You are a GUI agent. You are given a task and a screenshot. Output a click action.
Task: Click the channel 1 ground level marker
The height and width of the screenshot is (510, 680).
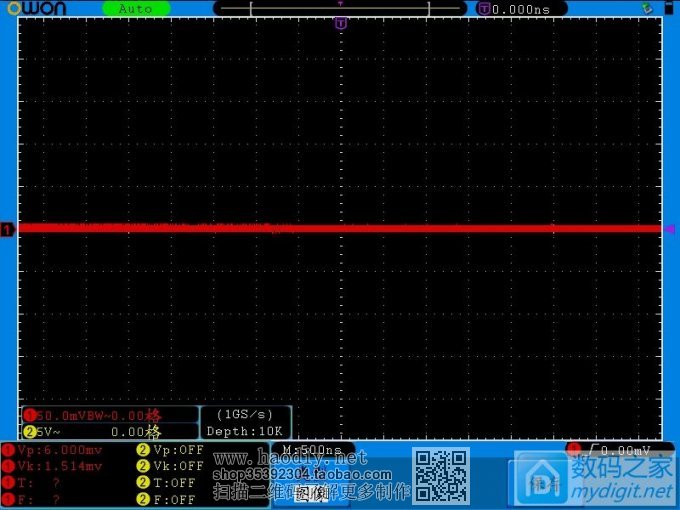(x=7, y=230)
